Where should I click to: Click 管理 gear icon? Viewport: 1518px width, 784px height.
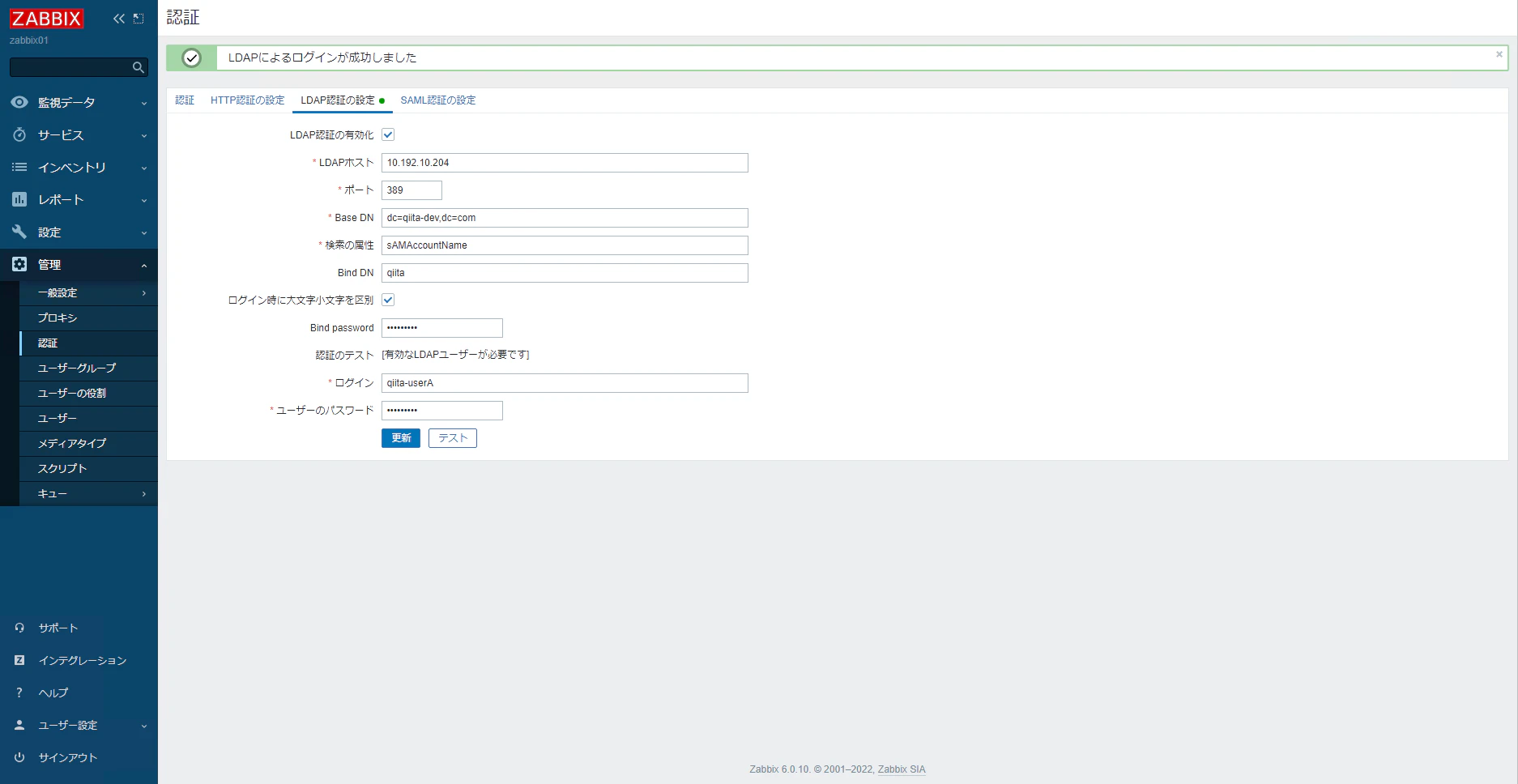(19, 264)
